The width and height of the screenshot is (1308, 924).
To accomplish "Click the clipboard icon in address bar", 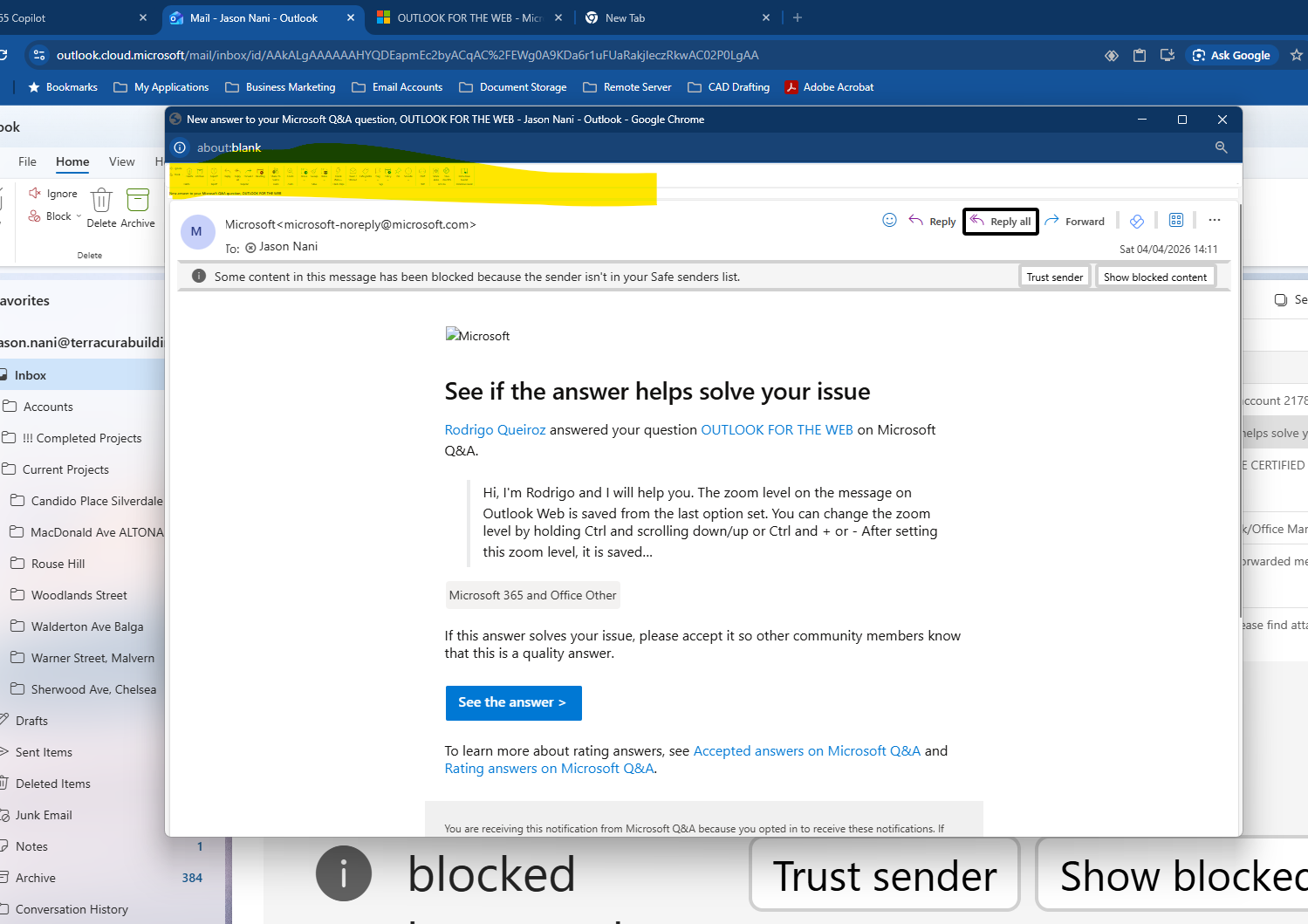I will coord(1139,55).
